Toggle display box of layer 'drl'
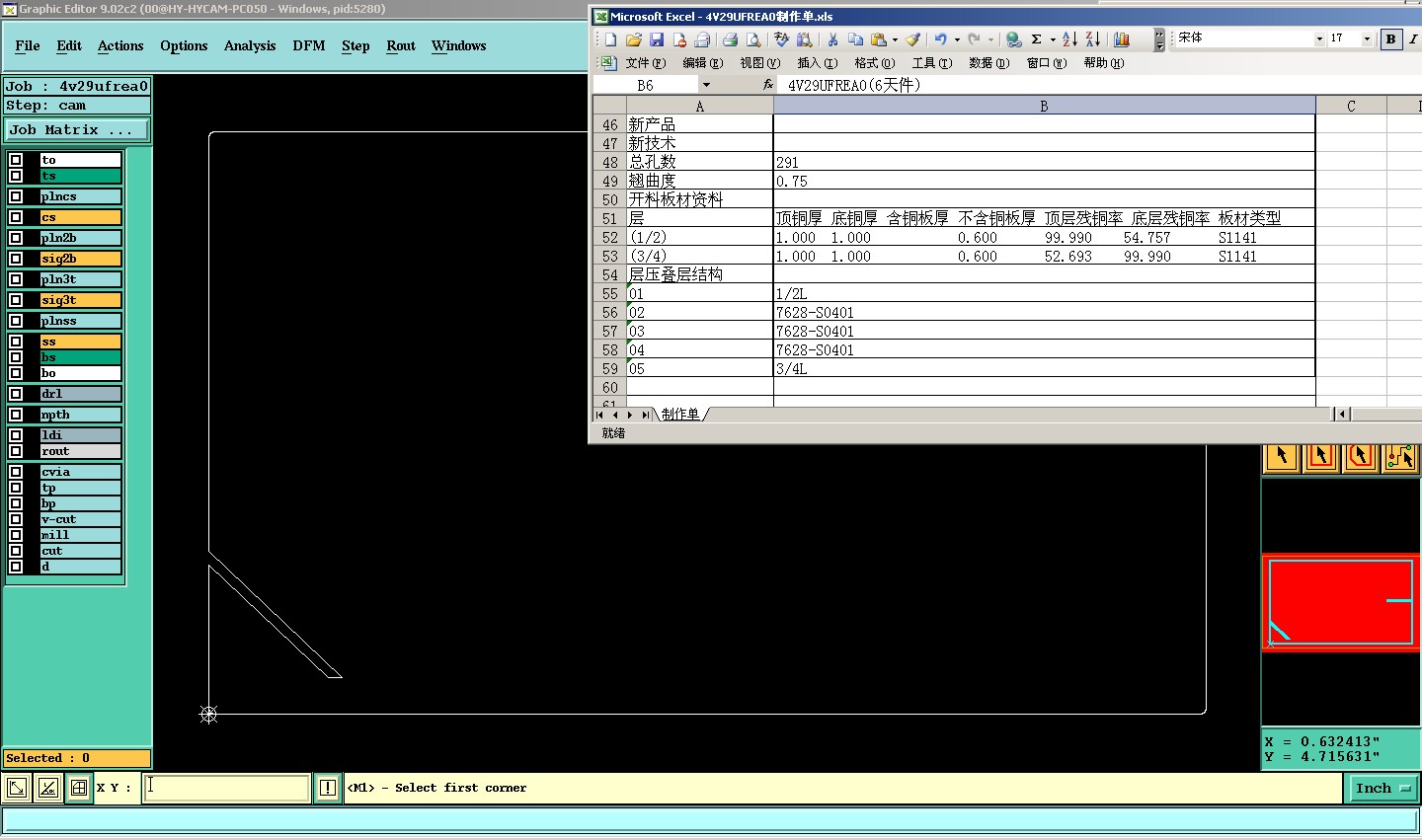The width and height of the screenshot is (1422, 840). pos(16,394)
